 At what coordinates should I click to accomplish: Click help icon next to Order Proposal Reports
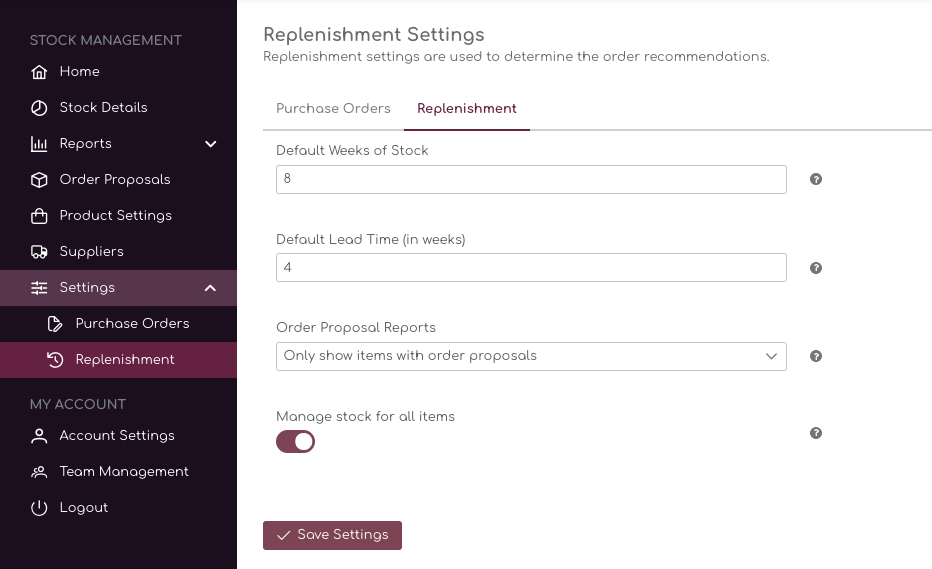coord(816,356)
